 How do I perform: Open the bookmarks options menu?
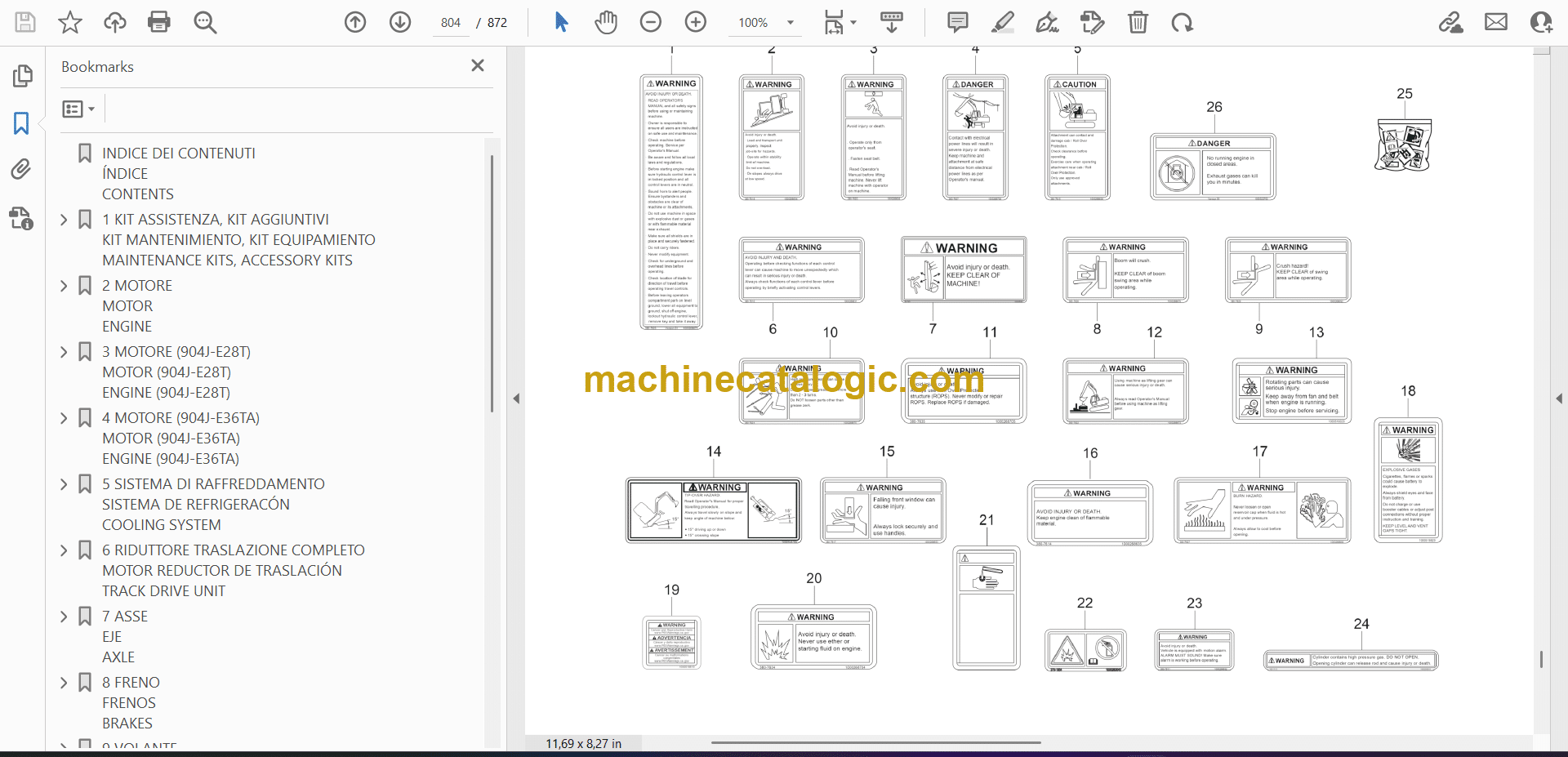[78, 109]
